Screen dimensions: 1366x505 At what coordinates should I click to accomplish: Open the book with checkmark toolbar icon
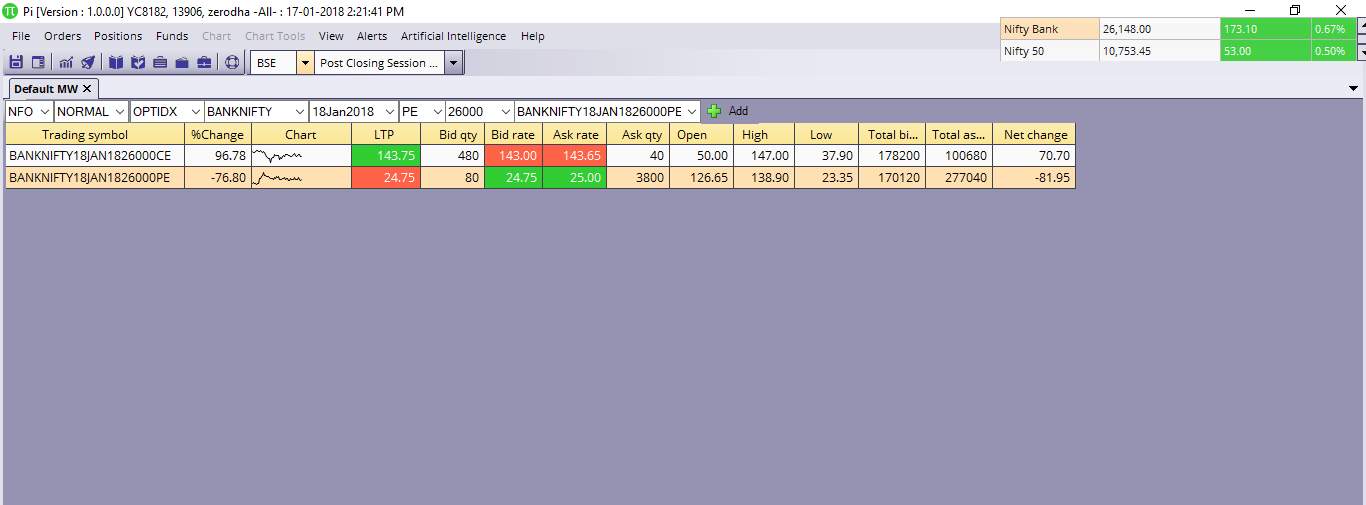click(138, 63)
